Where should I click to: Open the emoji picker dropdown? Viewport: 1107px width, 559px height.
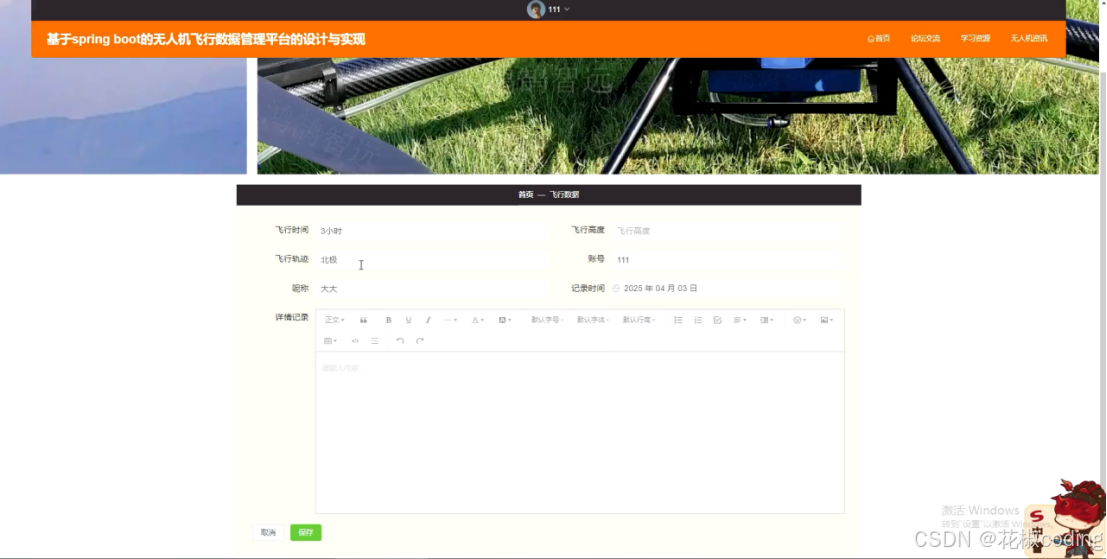799,320
